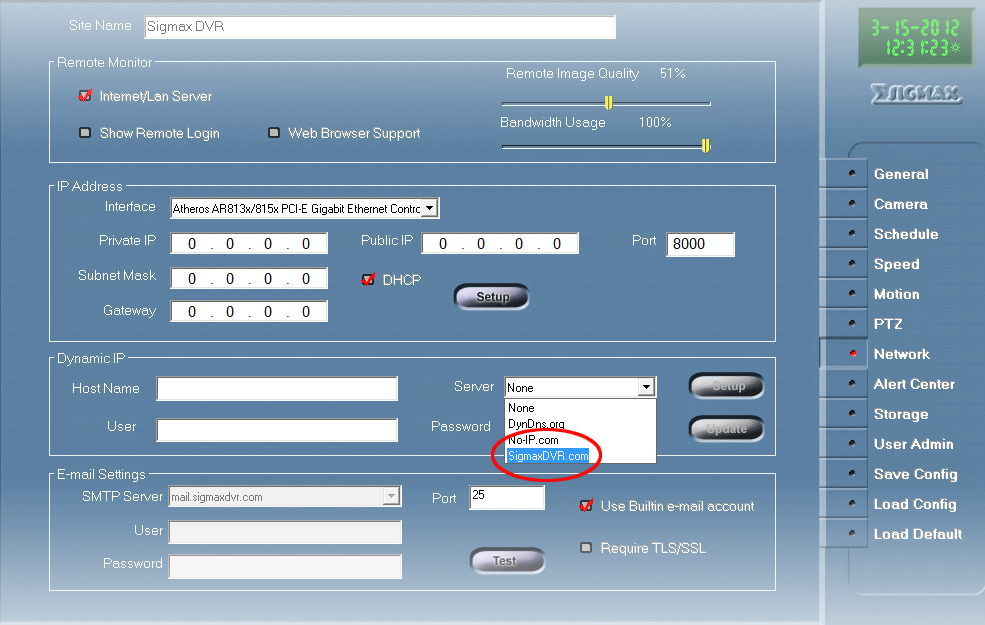
Task: Select SigmaxDVR.com from the server list
Action: (548, 455)
